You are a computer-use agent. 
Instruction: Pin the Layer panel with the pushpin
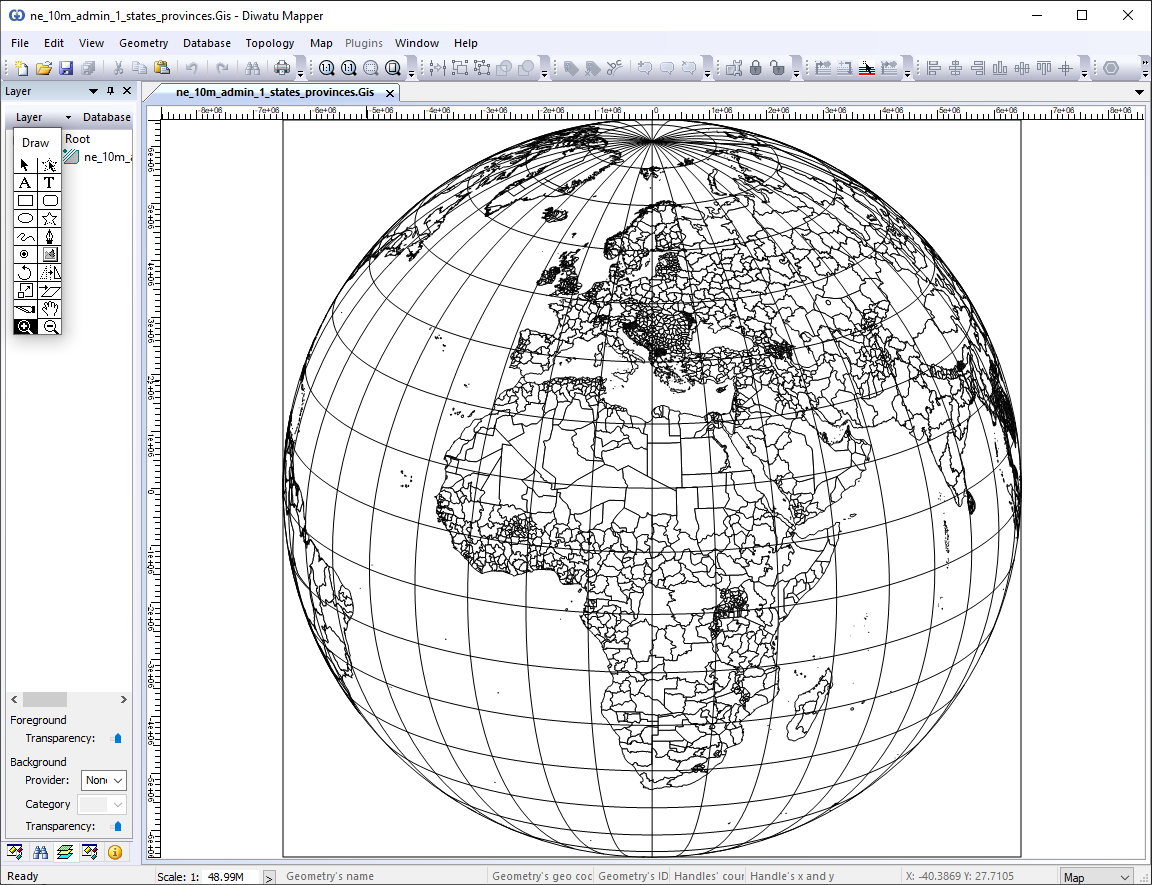[x=111, y=90]
